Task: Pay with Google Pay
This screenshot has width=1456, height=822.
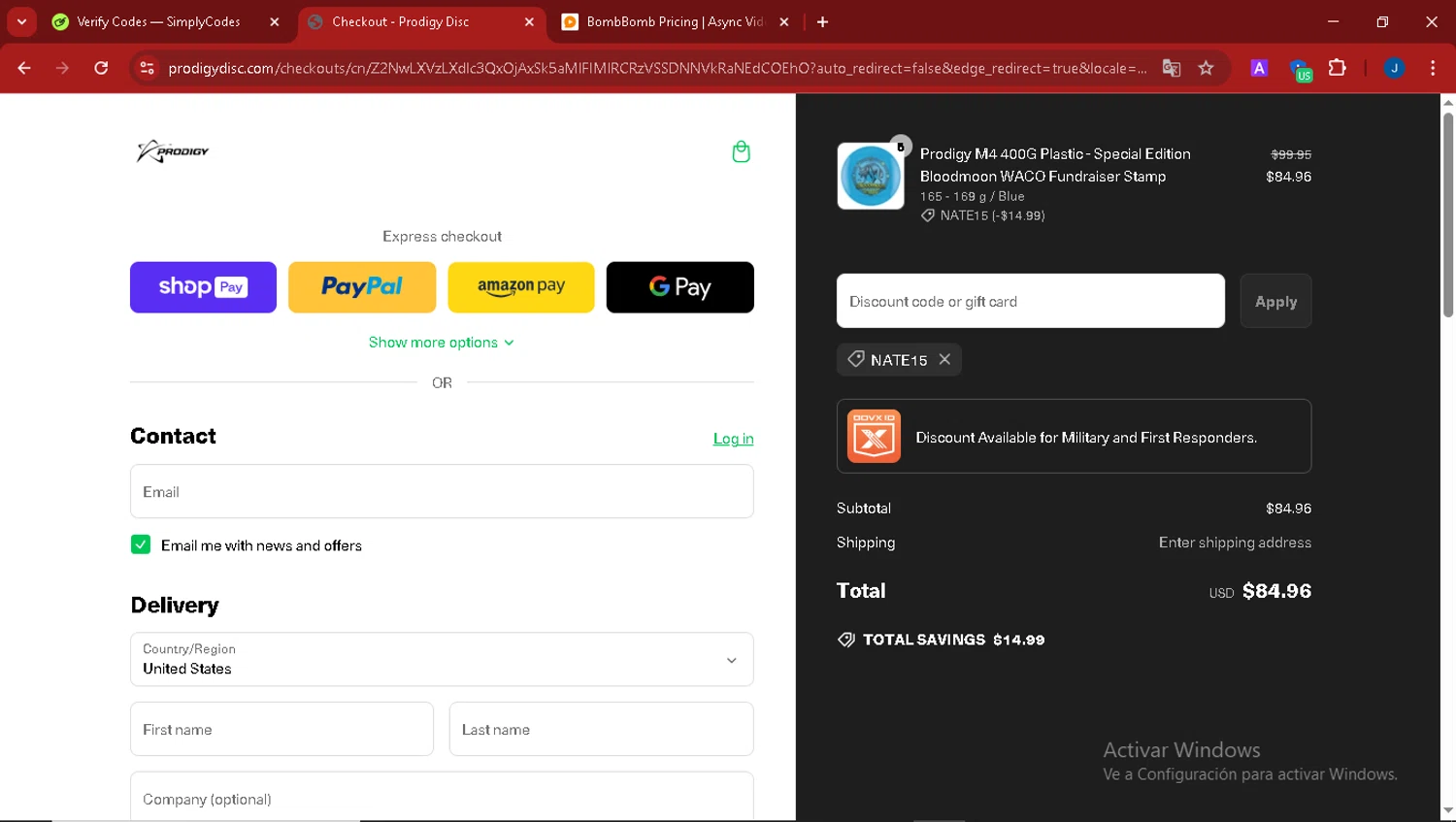Action: [680, 287]
